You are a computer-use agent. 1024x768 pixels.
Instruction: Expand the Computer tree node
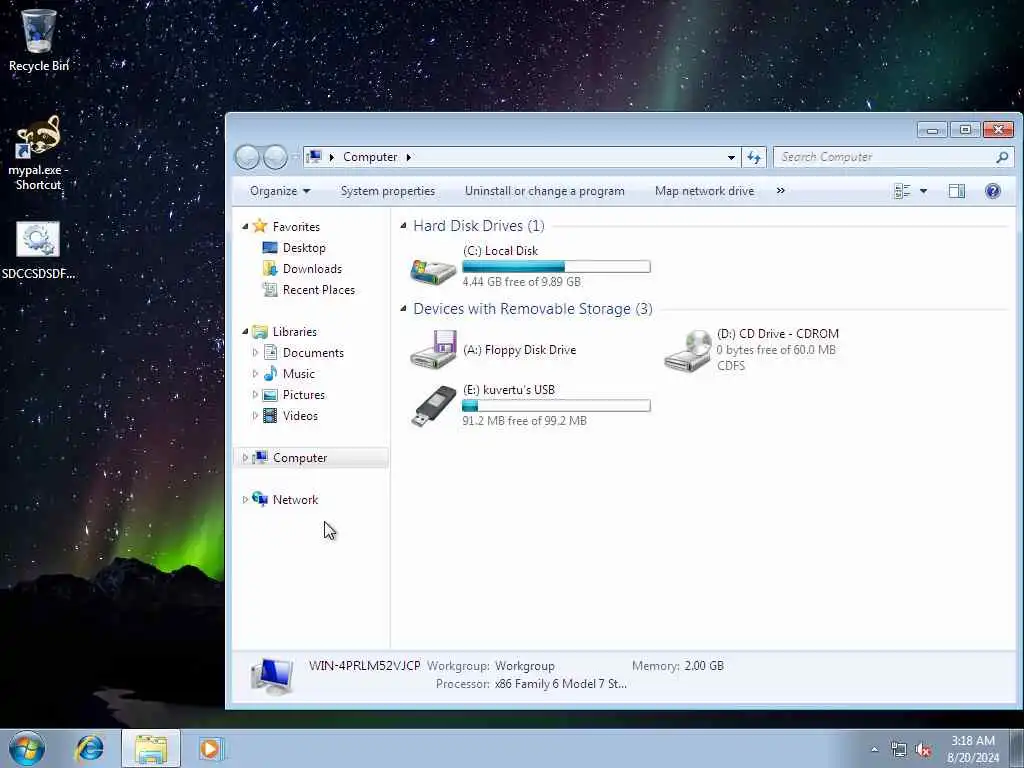[x=245, y=458]
